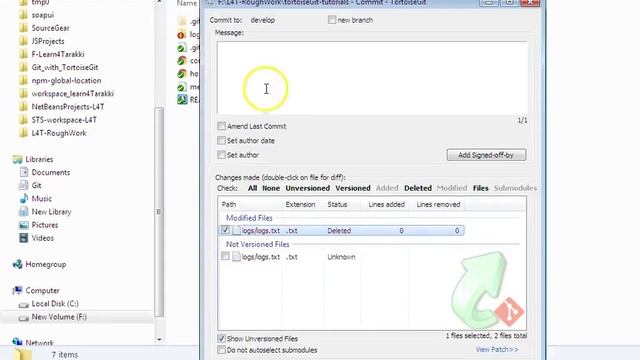This screenshot has width=640, height=360.
Task: Select All in the Check filter
Action: pos(252,188)
